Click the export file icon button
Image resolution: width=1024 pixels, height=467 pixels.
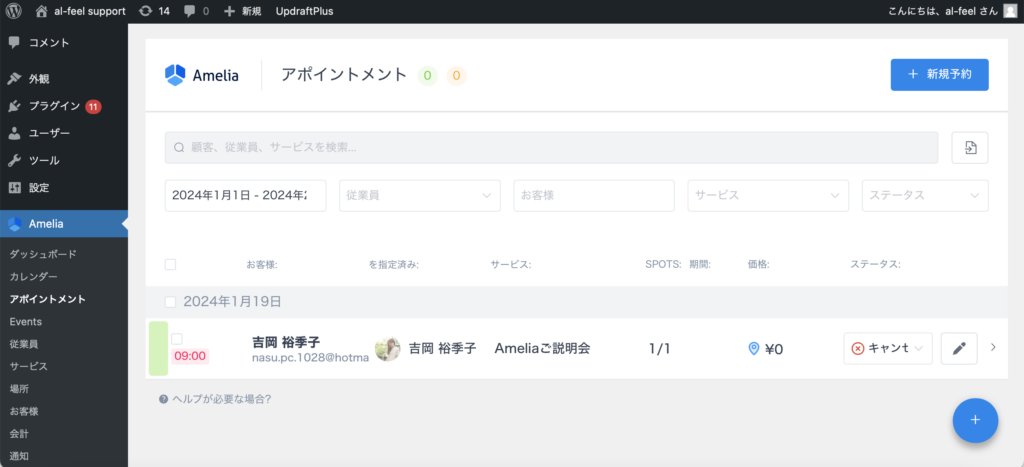pos(970,148)
